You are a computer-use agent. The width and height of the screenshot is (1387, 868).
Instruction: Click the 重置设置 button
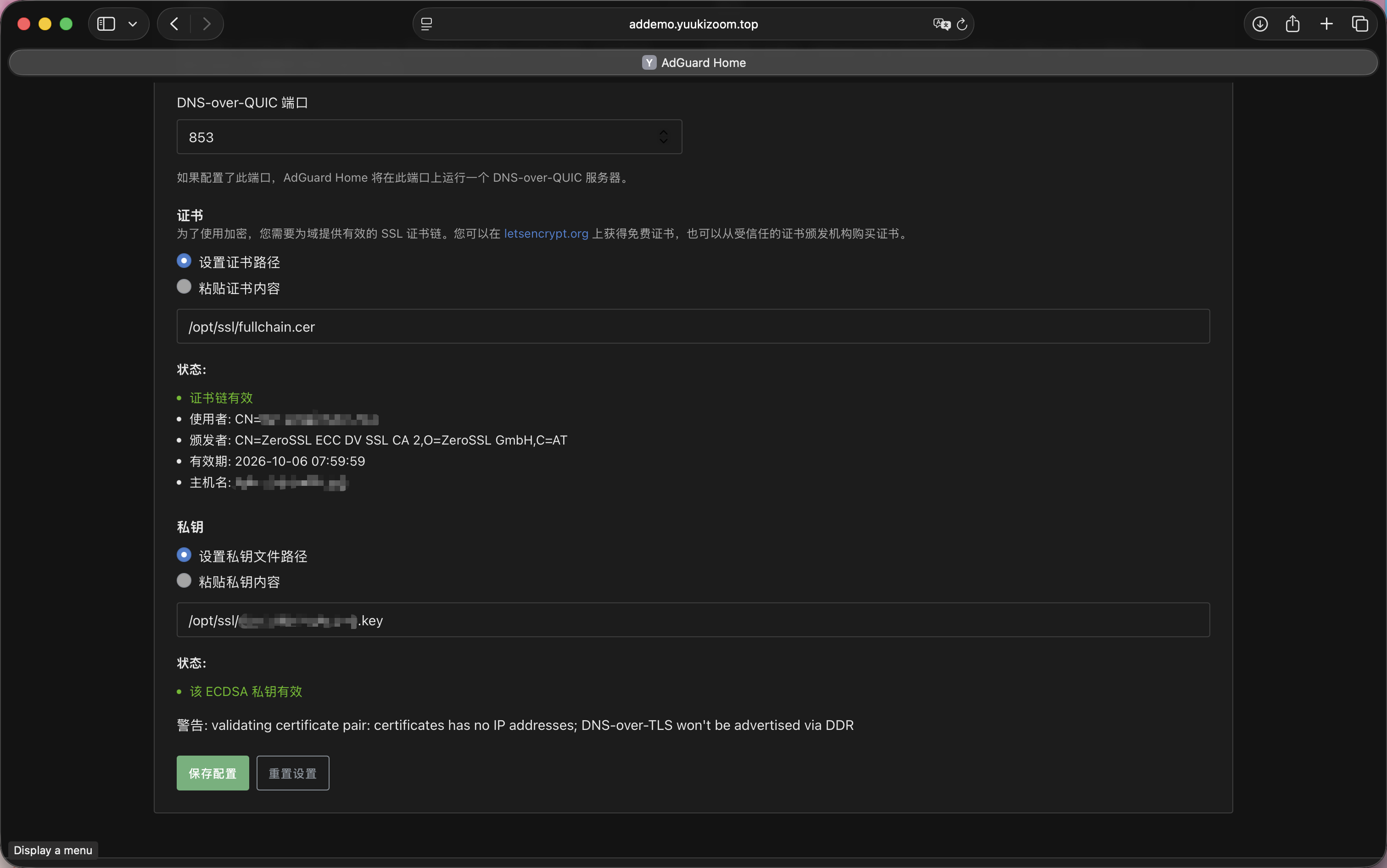click(293, 773)
